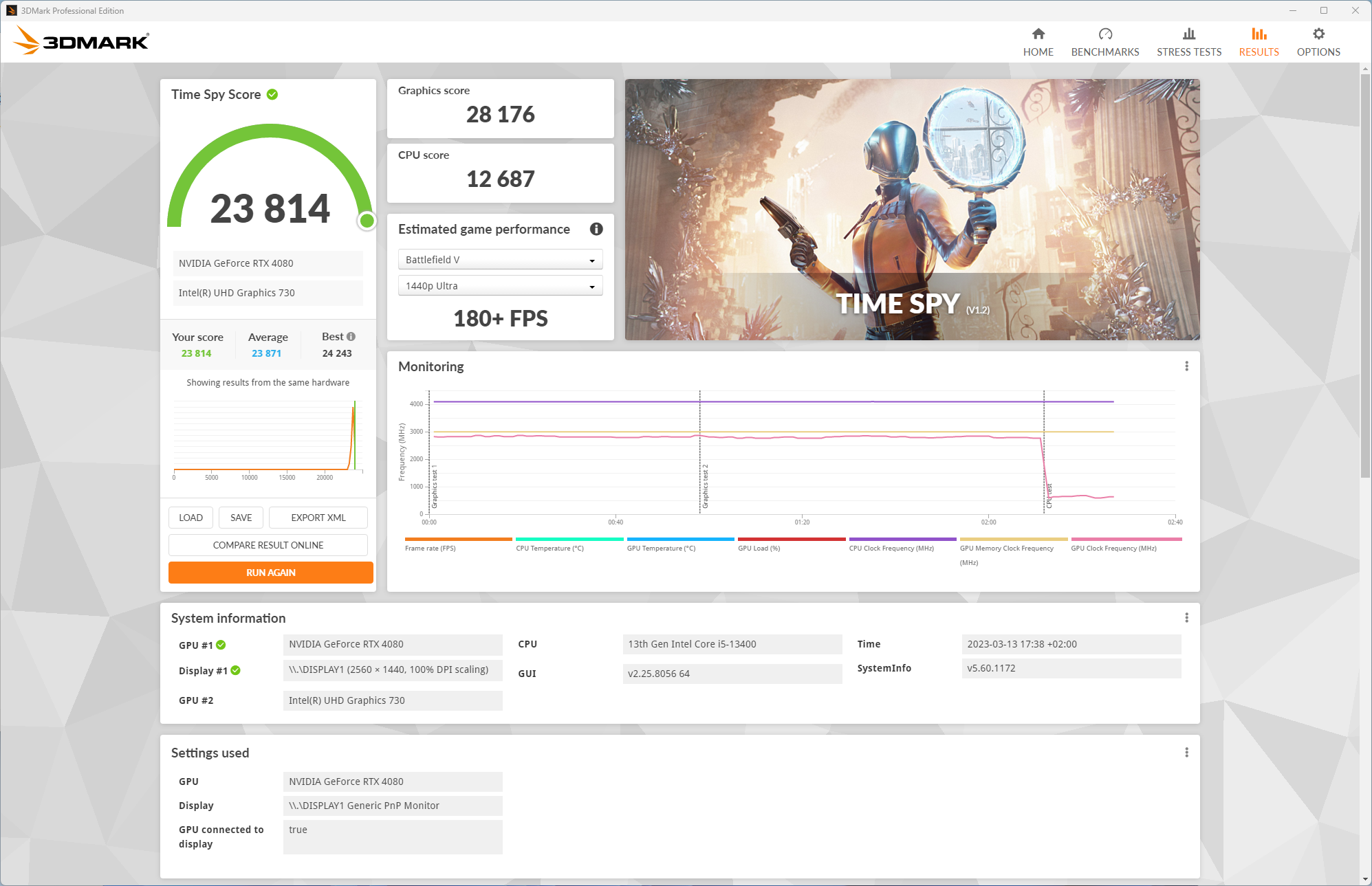This screenshot has height=886, width=1372.
Task: Click the System Information overflow menu icon
Action: click(x=1187, y=618)
